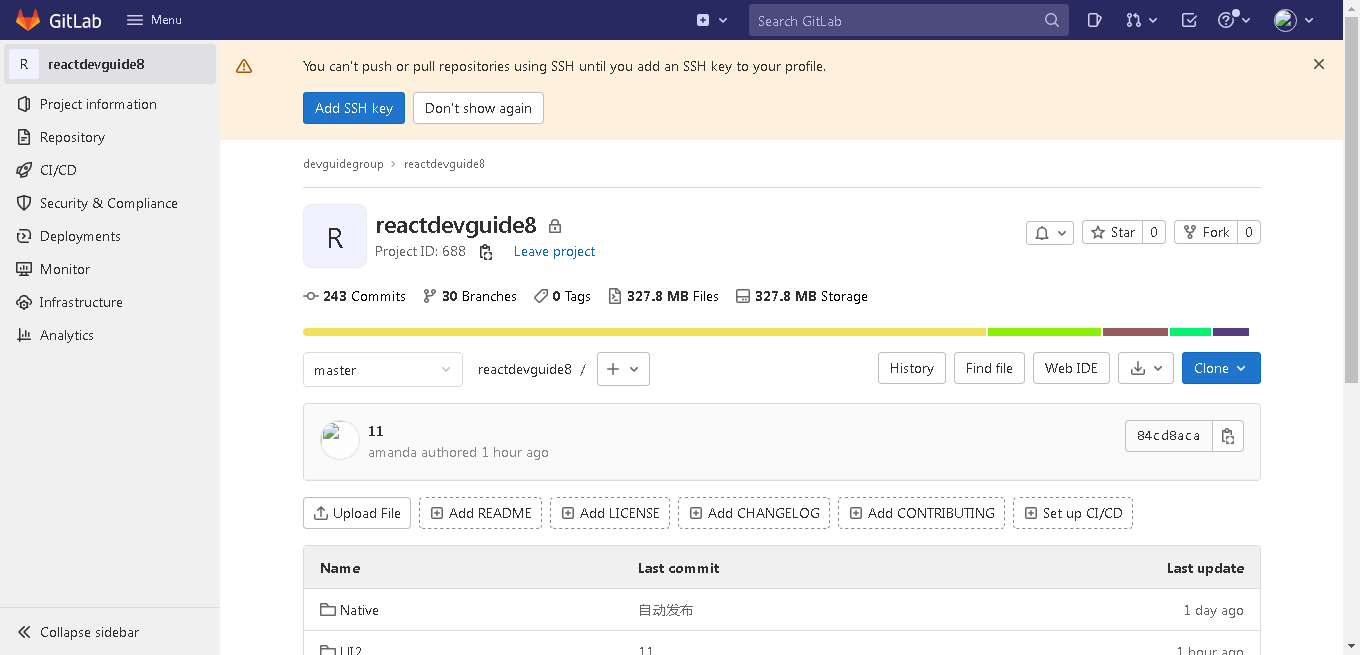Image resolution: width=1360 pixels, height=655 pixels.
Task: Open the devguidegroup breadcrumb link
Action: (x=343, y=164)
